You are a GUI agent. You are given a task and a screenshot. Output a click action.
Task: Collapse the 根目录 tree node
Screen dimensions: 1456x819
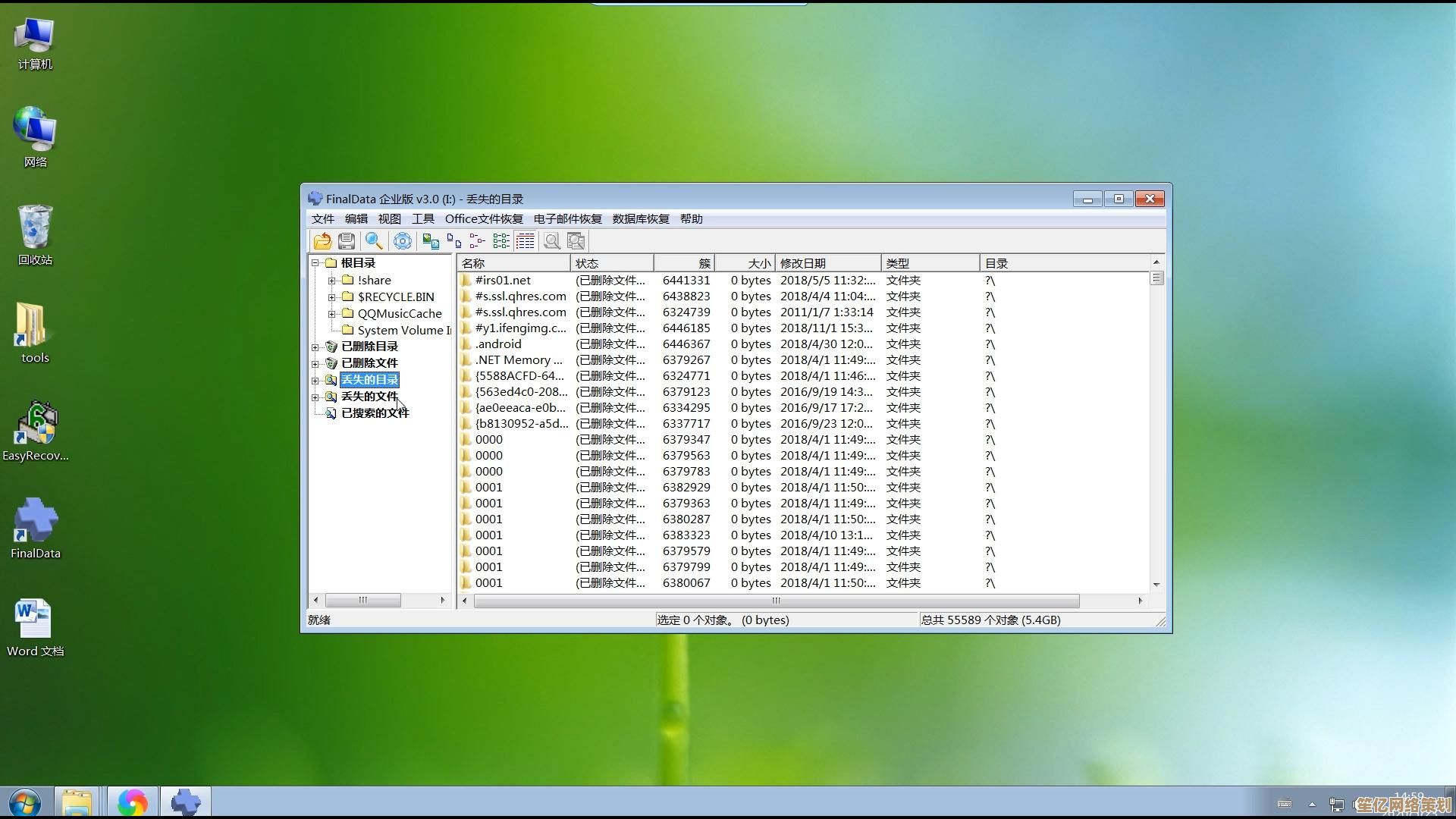(315, 263)
